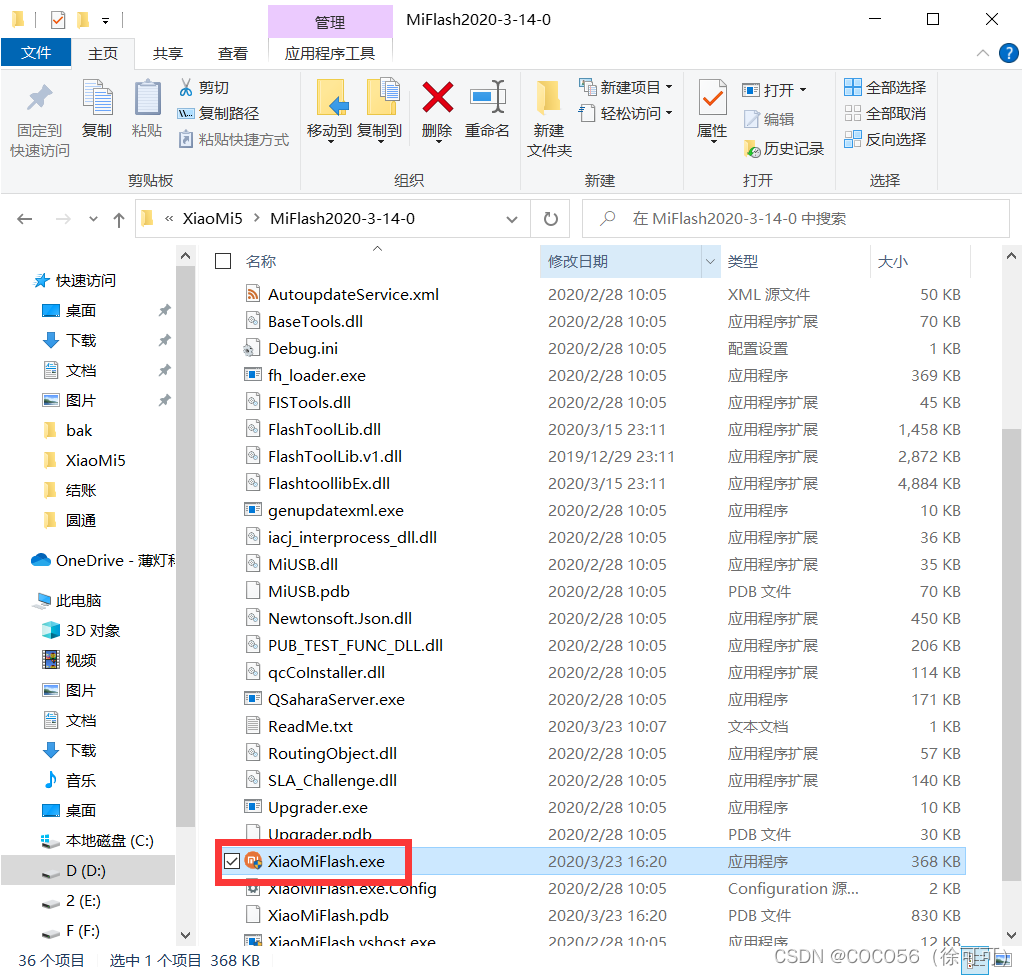
Task: Click the red Delete (删除) icon
Action: pos(437,97)
